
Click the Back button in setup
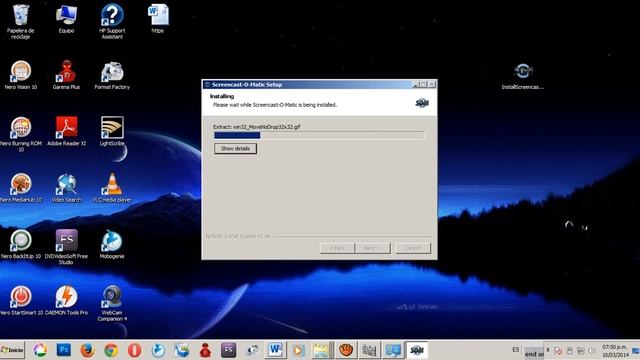(337, 248)
